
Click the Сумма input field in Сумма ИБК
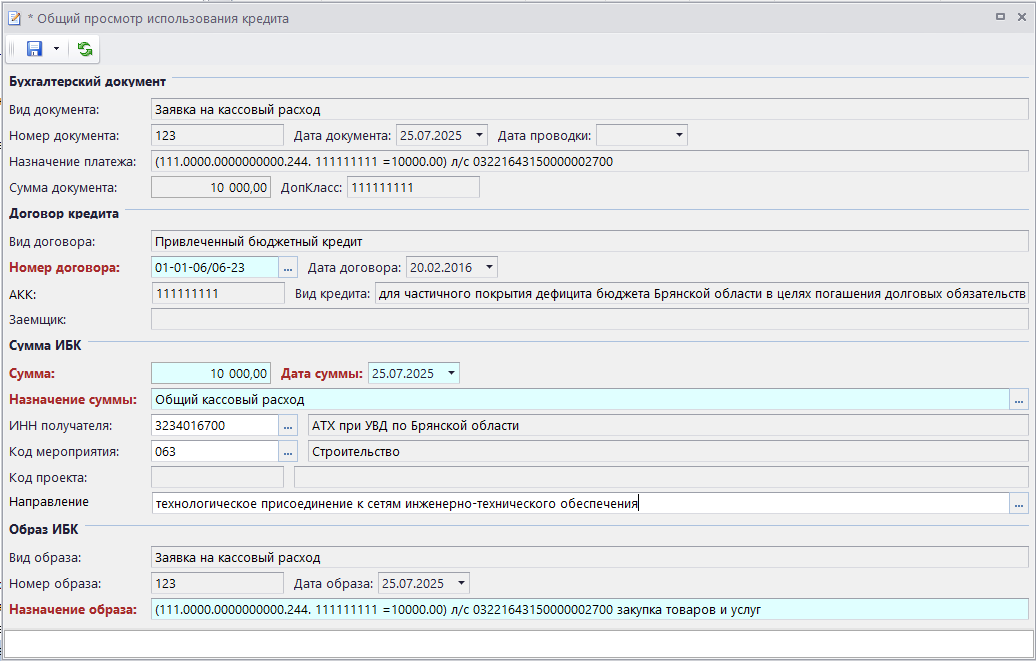(211, 373)
